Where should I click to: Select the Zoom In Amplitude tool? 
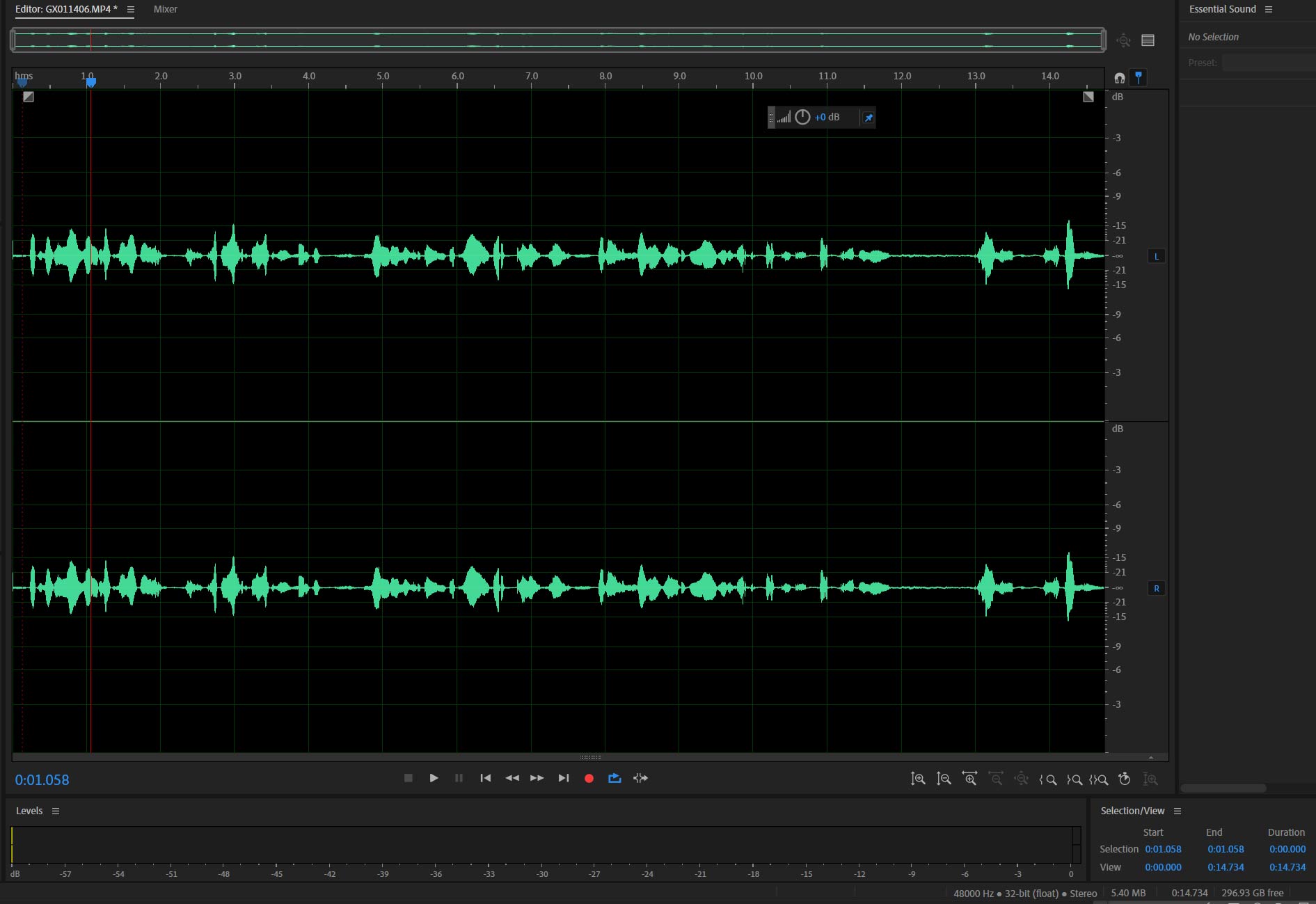click(917, 779)
